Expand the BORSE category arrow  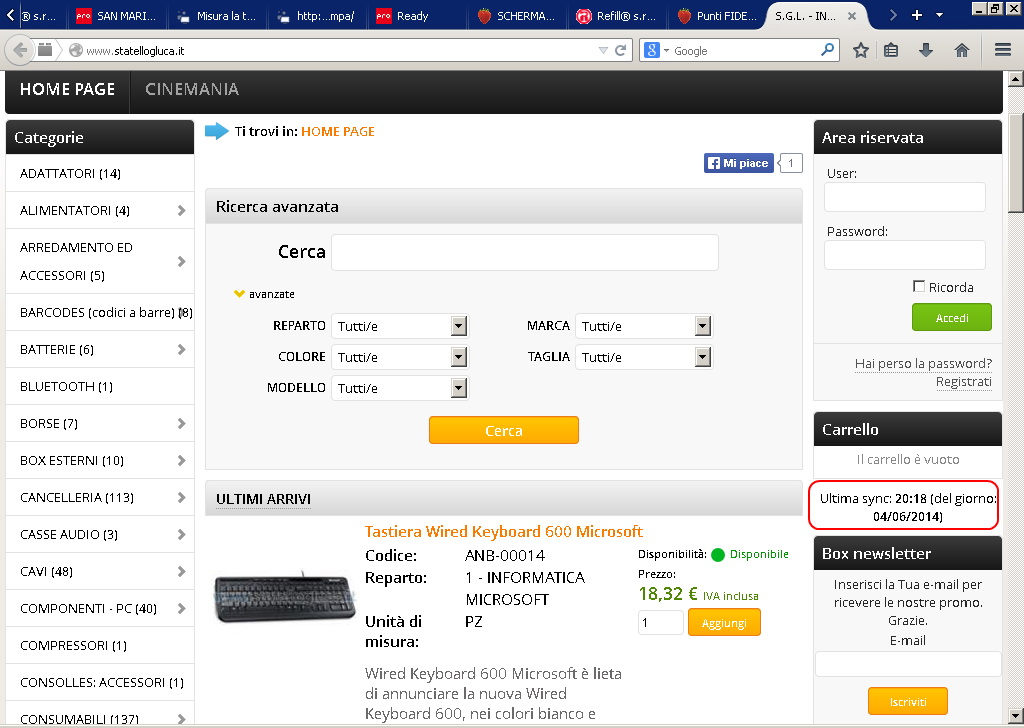pyautogui.click(x=182, y=423)
